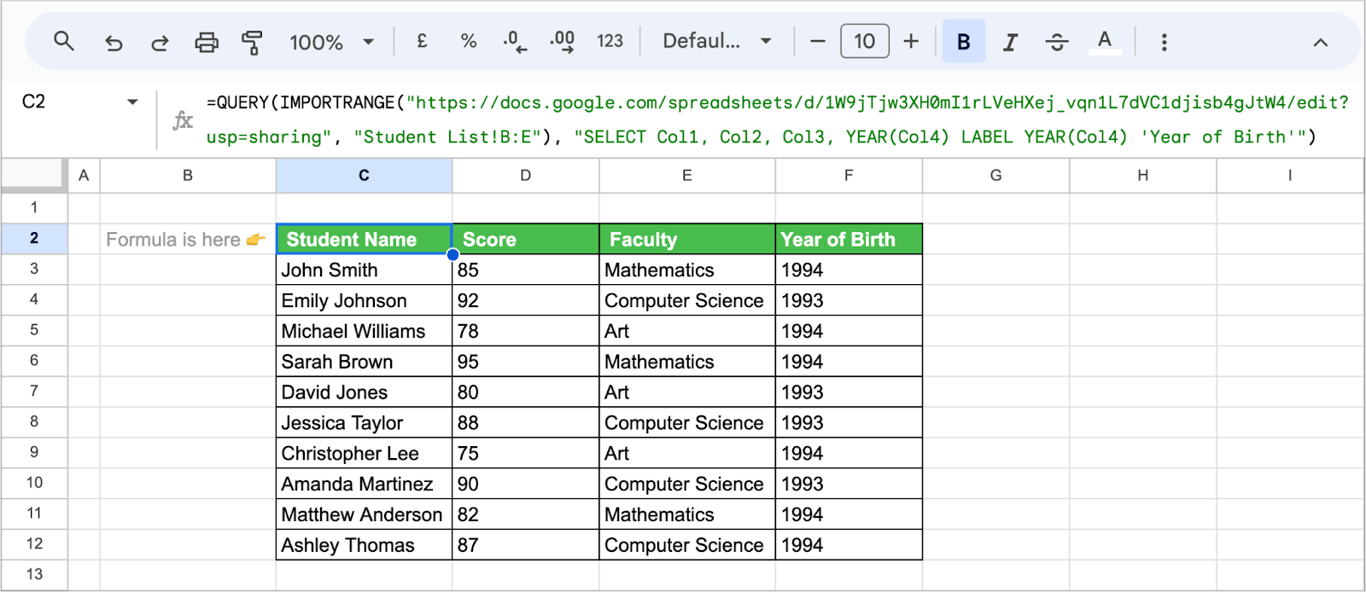This screenshot has height=592, width=1366.
Task: Format as currency with pound icon
Action: click(422, 42)
